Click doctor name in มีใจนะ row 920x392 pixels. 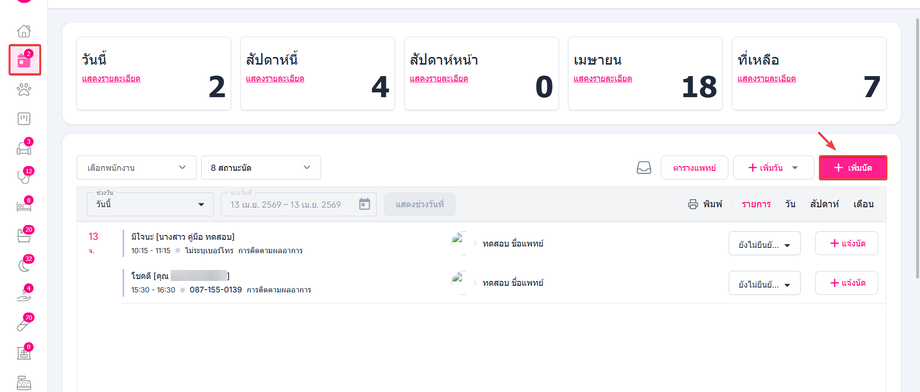click(512, 243)
